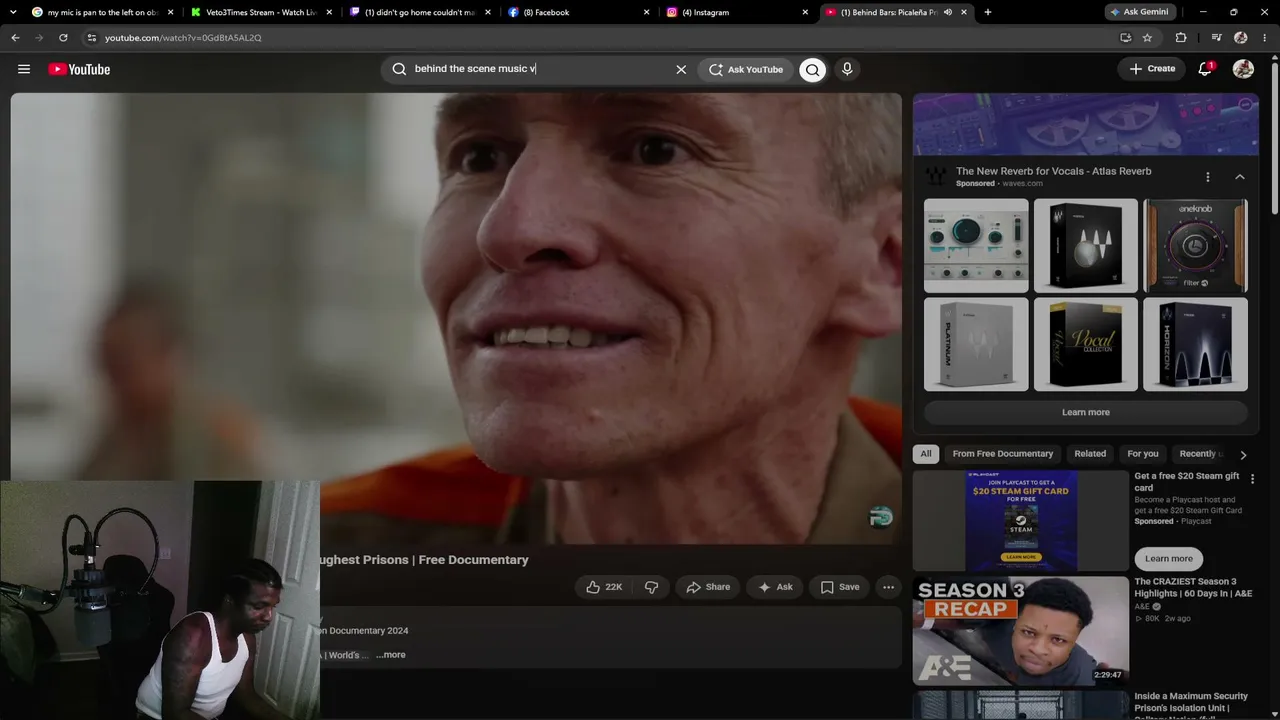Bookmark this page with the star
1280x720 pixels.
tap(1147, 38)
